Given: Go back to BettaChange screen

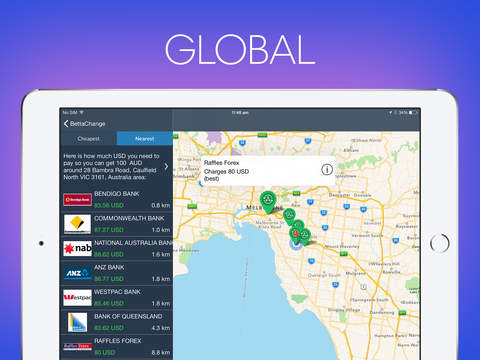Looking at the screenshot, I should point(84,124).
